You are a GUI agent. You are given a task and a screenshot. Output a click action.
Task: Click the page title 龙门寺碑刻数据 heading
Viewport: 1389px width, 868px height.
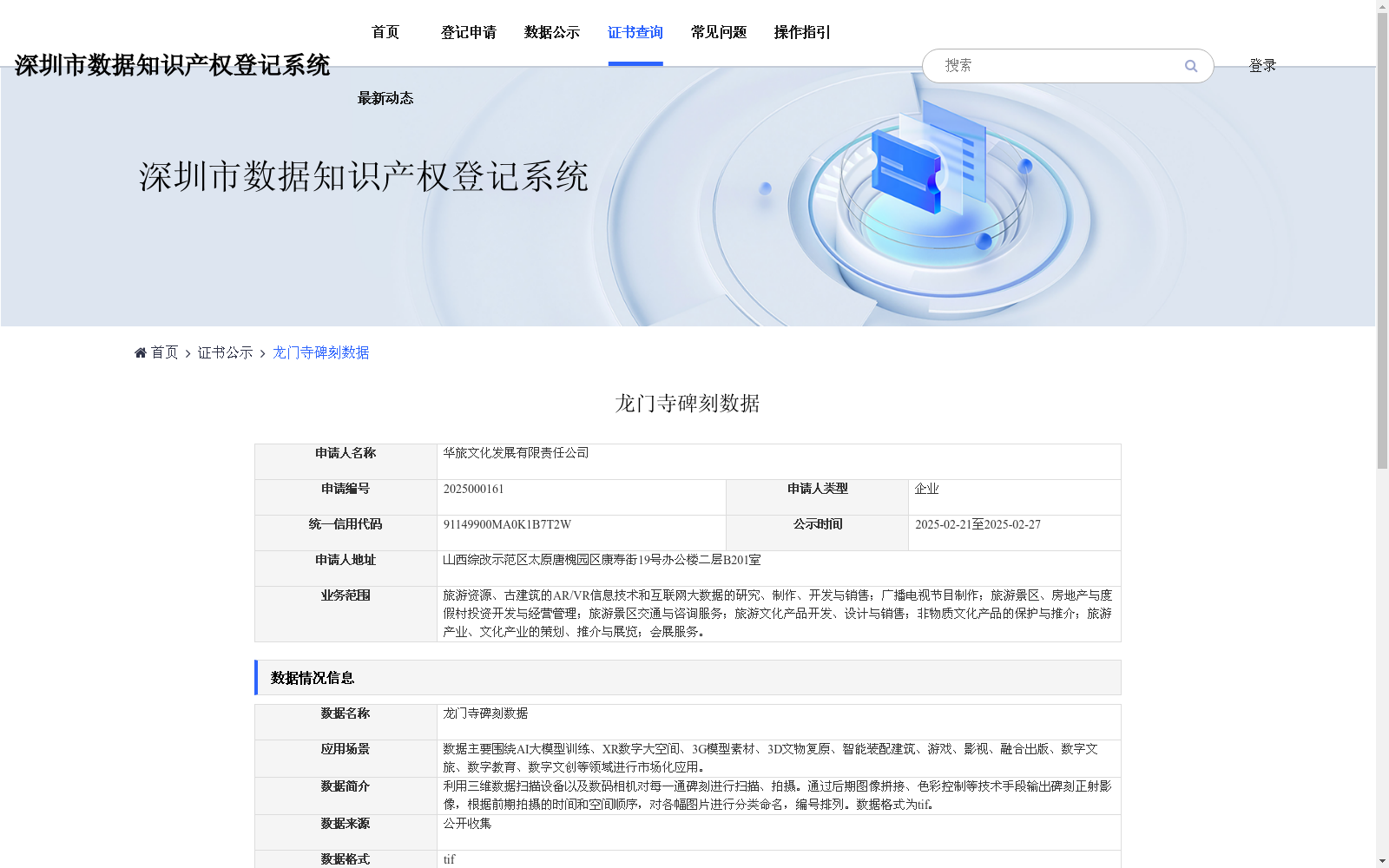click(688, 404)
